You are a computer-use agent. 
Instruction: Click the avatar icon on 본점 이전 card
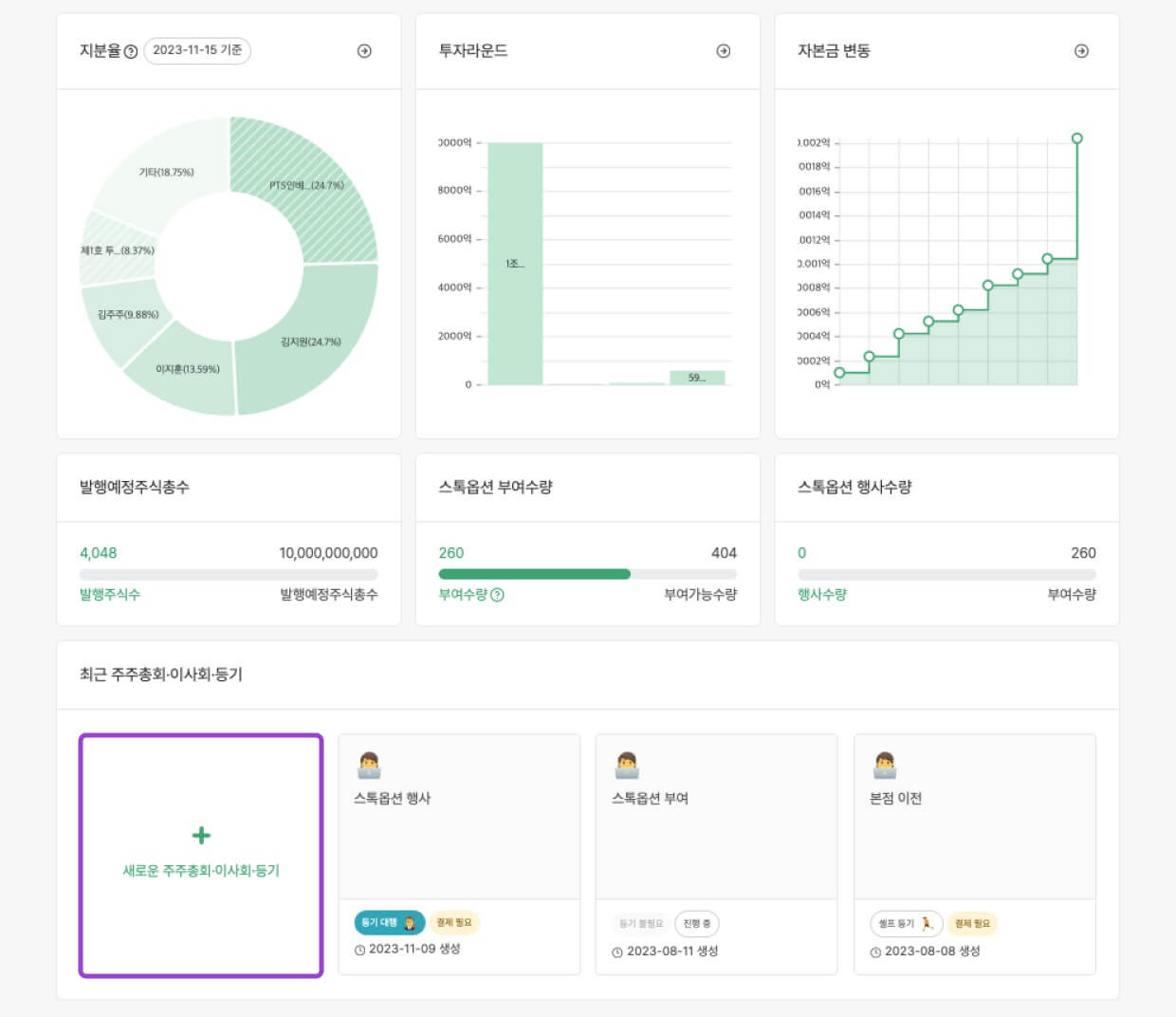[885, 765]
